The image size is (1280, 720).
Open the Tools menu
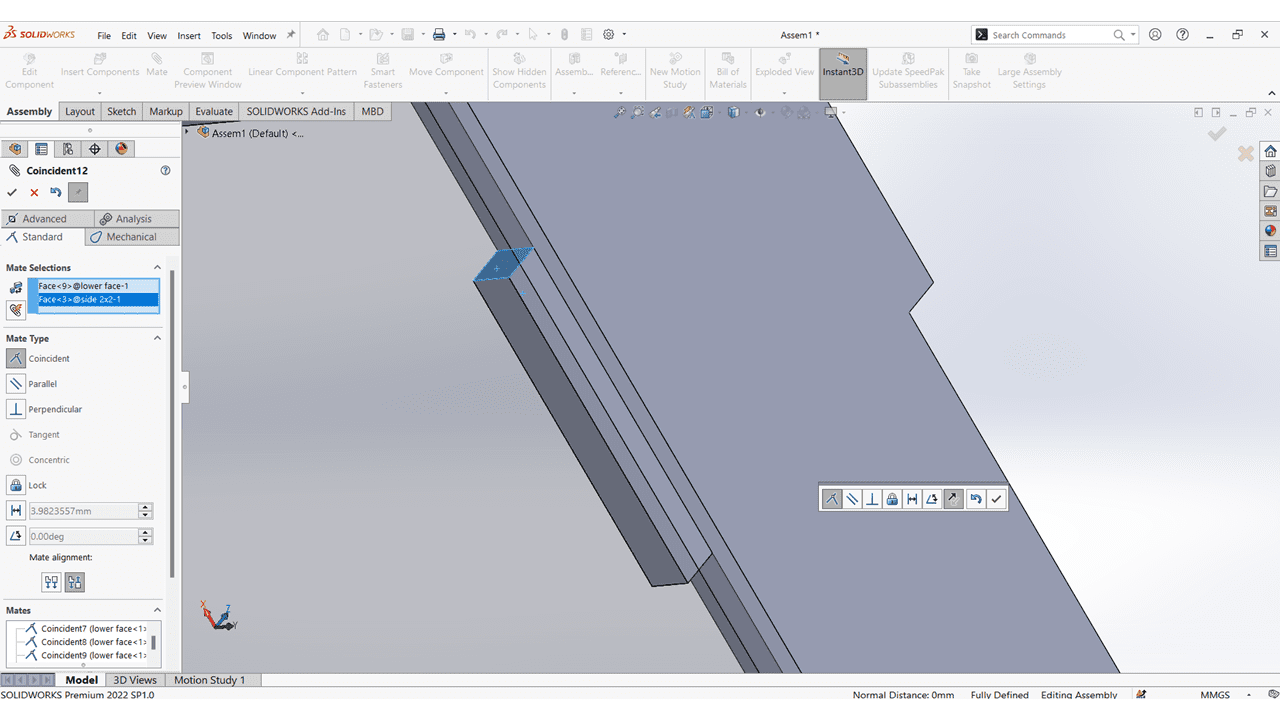pos(222,35)
